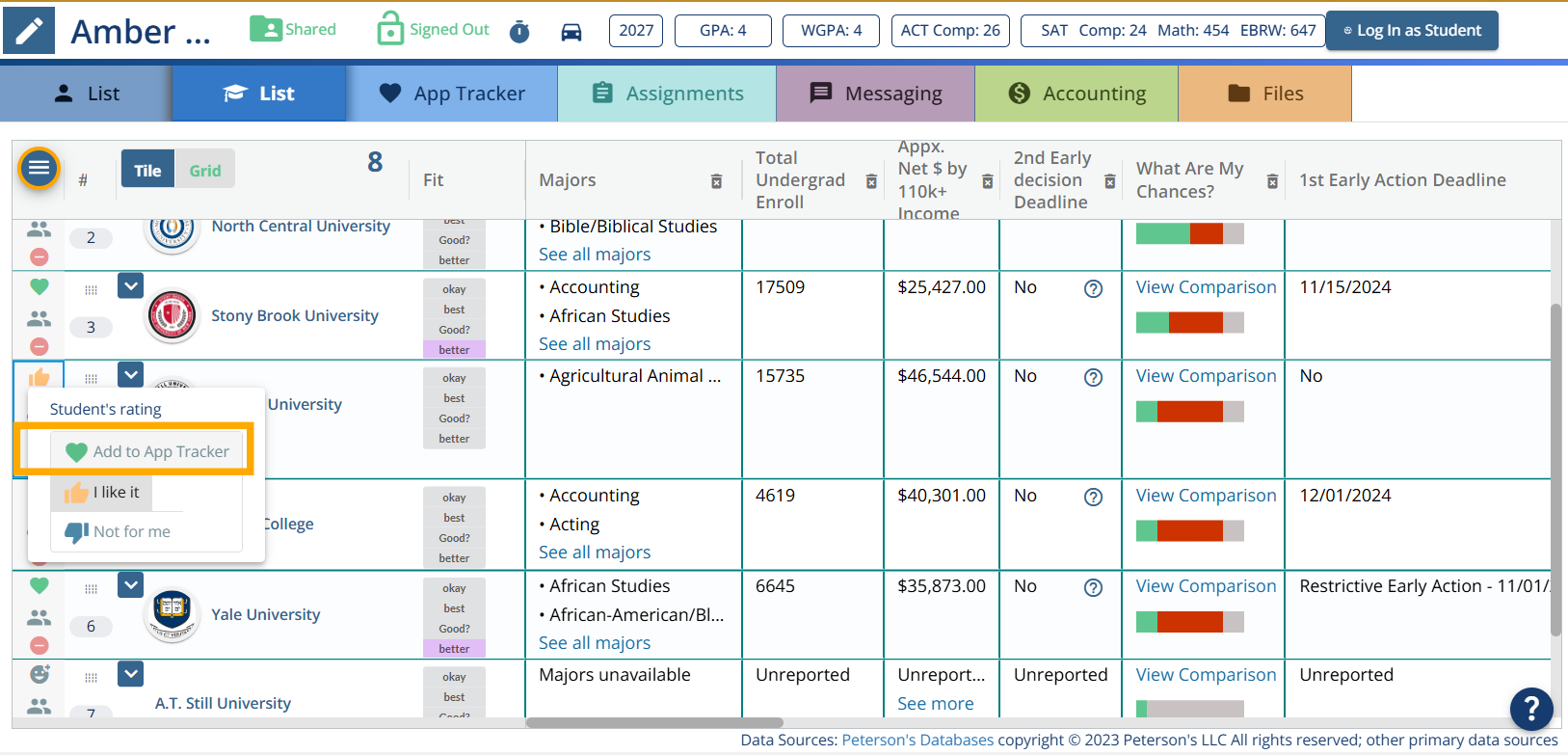Open the Accounting tab
1568x755 pixels.
1076,94
